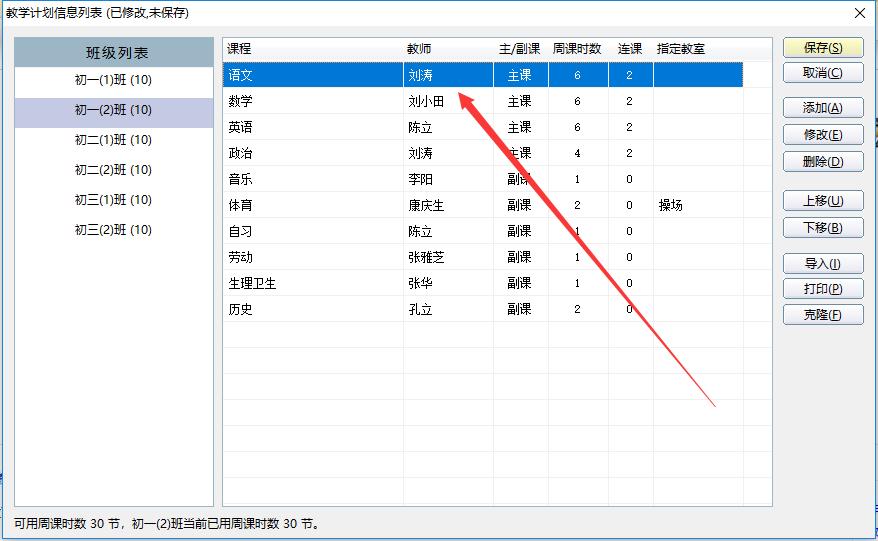Click teacher 李阳 in the 音乐 row
The height and width of the screenshot is (541, 878).
tap(420, 179)
